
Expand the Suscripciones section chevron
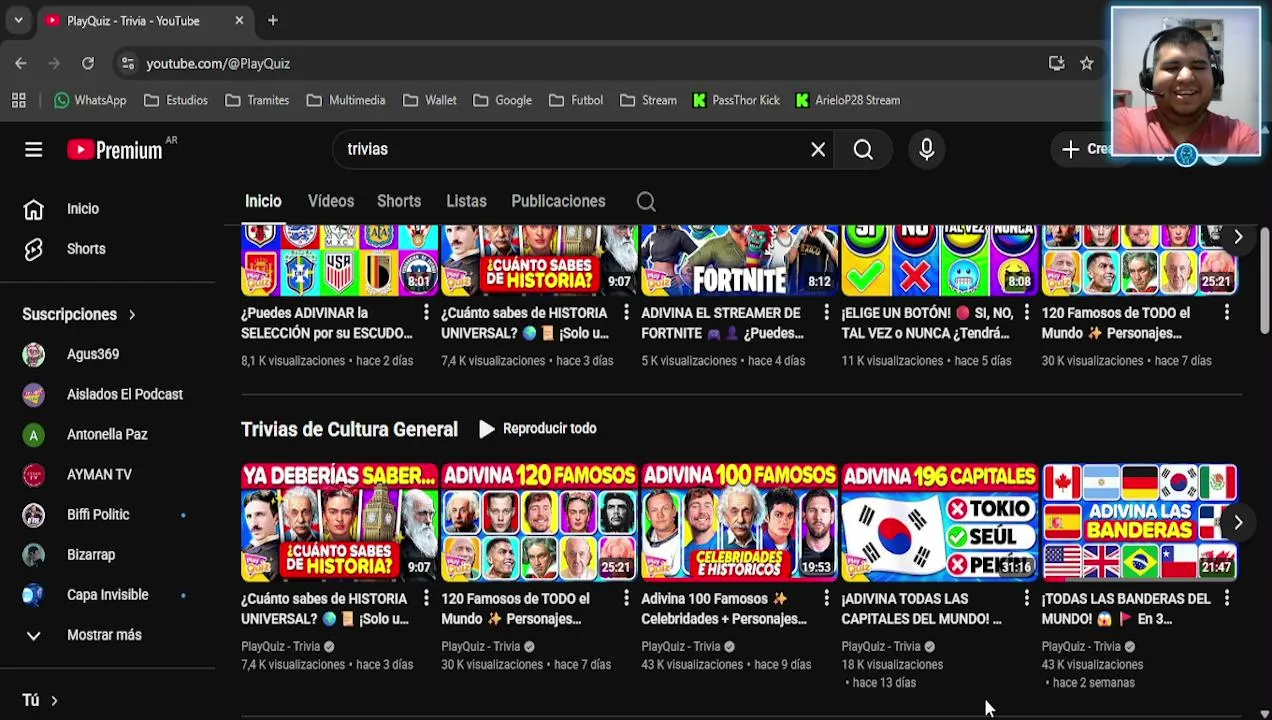(131, 314)
